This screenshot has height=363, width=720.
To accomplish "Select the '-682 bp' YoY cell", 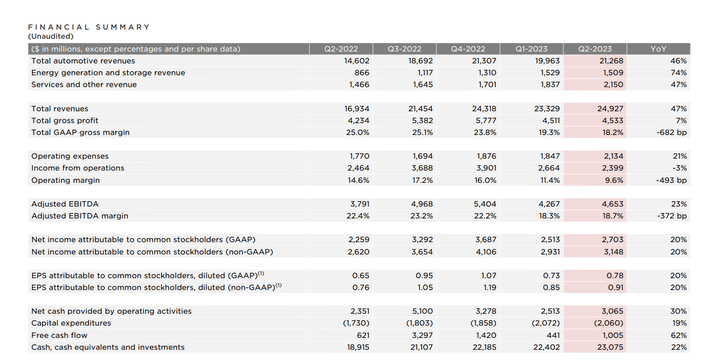I will [672, 133].
